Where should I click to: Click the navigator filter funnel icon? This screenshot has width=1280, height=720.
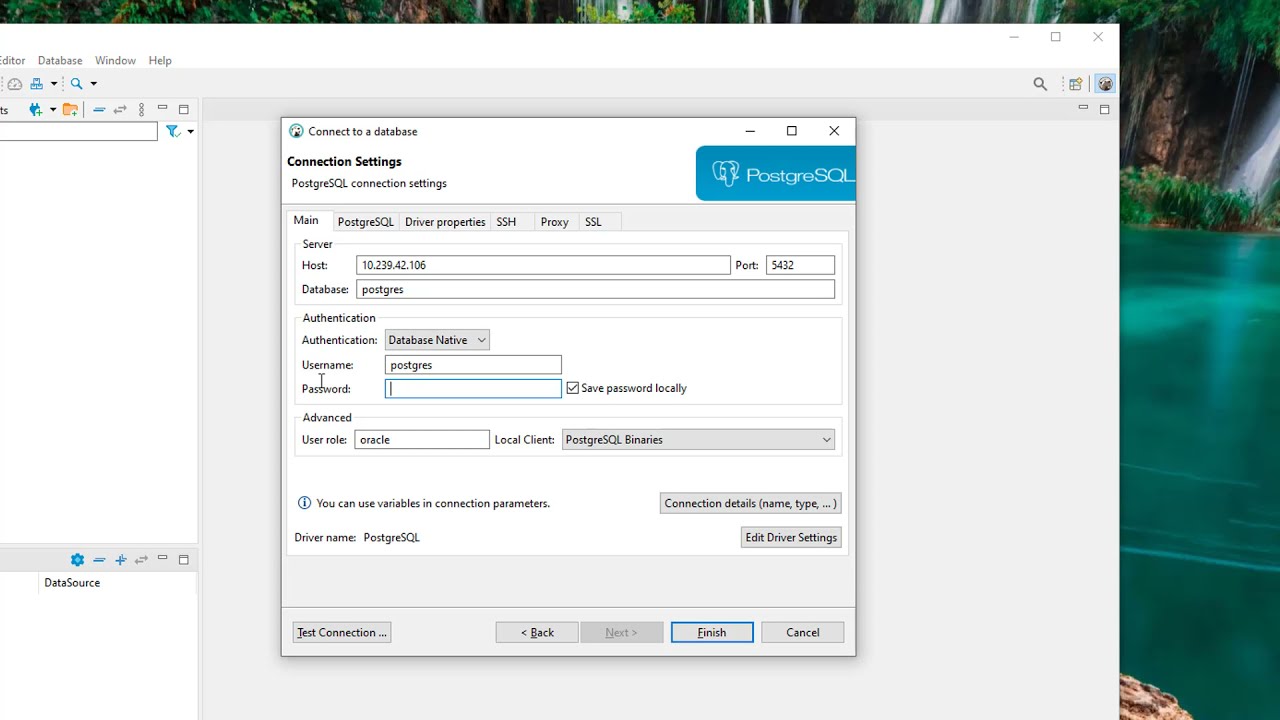[173, 132]
